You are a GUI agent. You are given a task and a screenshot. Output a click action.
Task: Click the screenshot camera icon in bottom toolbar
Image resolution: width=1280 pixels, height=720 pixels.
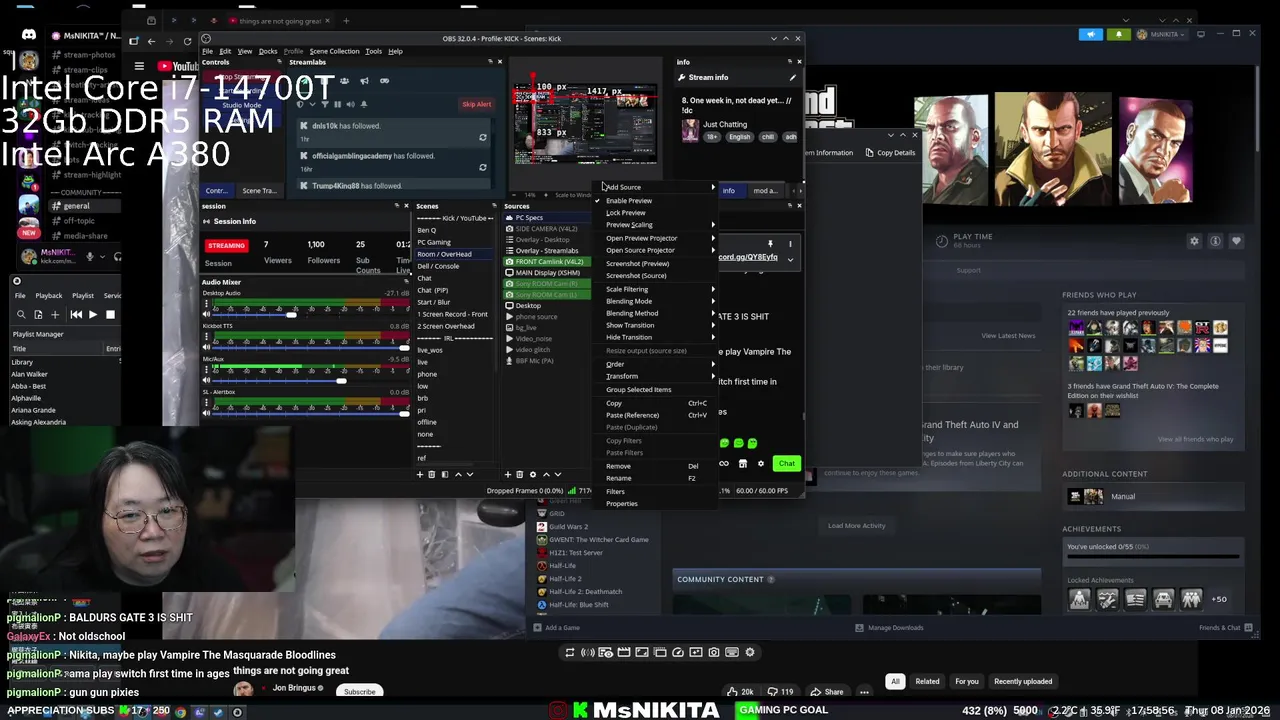point(714,652)
